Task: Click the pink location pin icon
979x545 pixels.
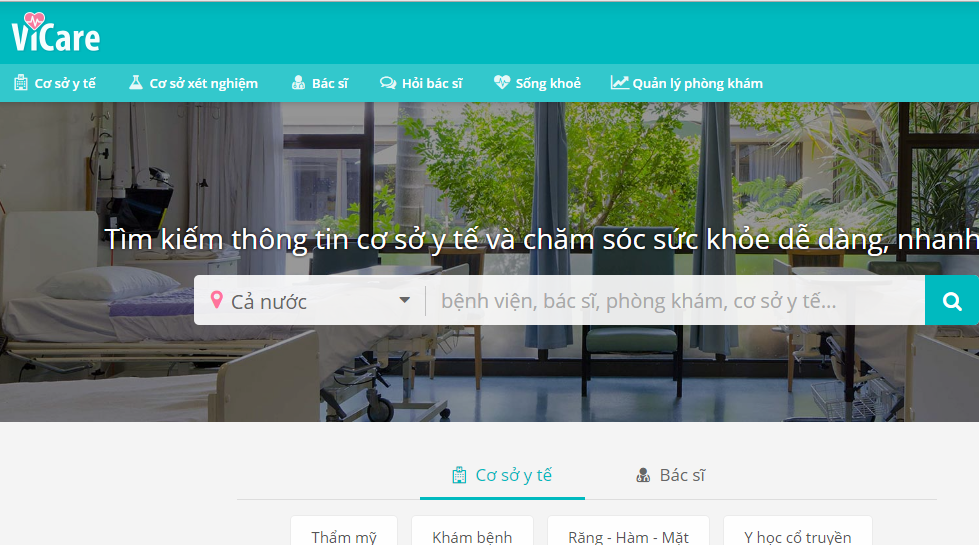Action: click(217, 300)
